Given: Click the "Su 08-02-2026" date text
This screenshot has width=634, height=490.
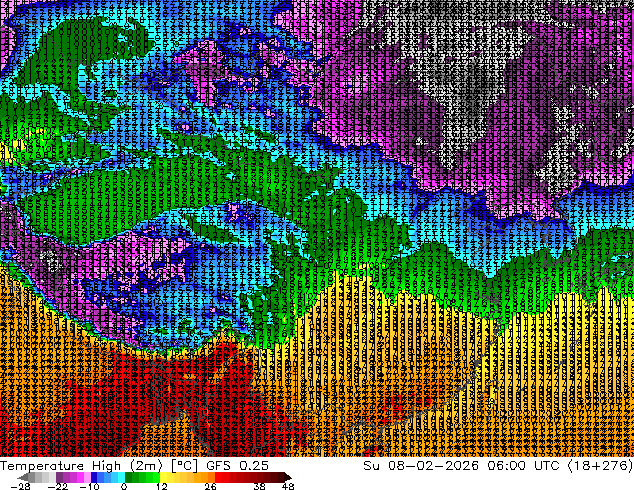Looking at the screenshot, I should tap(421, 465).
